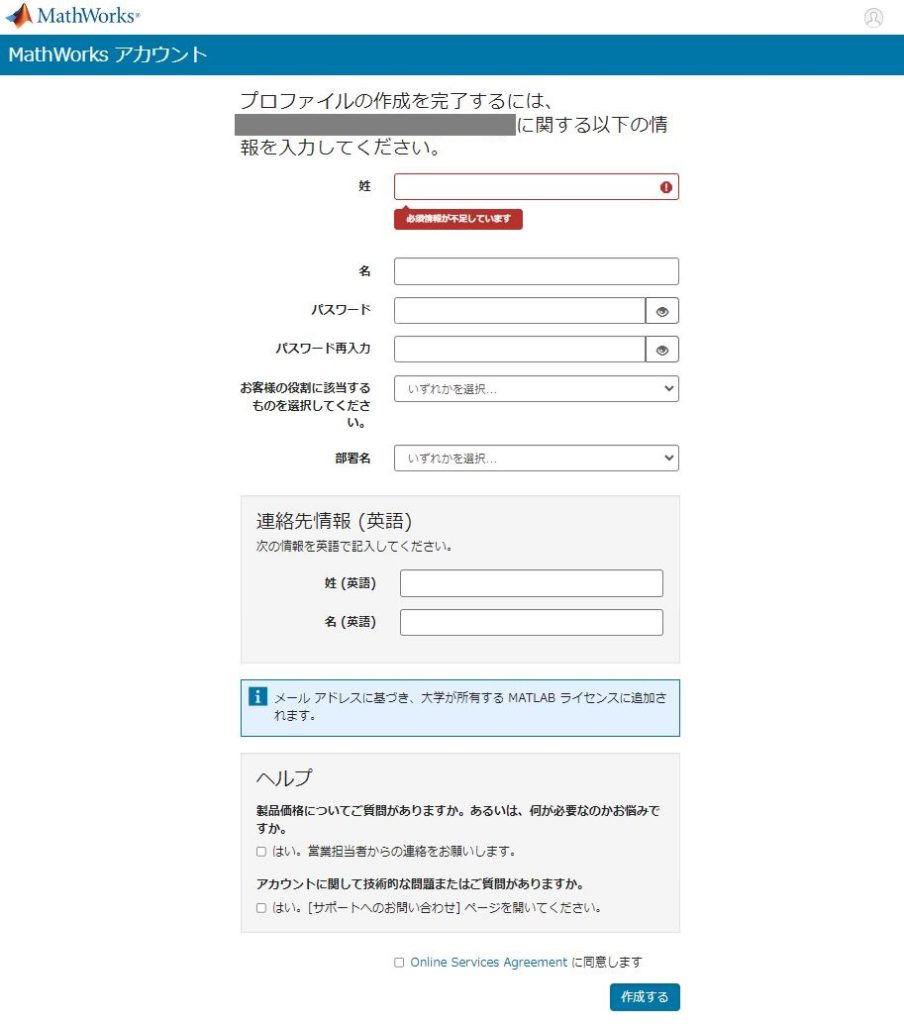904x1024 pixels.
Task: Open the user profile icon in header
Action: click(x=873, y=18)
